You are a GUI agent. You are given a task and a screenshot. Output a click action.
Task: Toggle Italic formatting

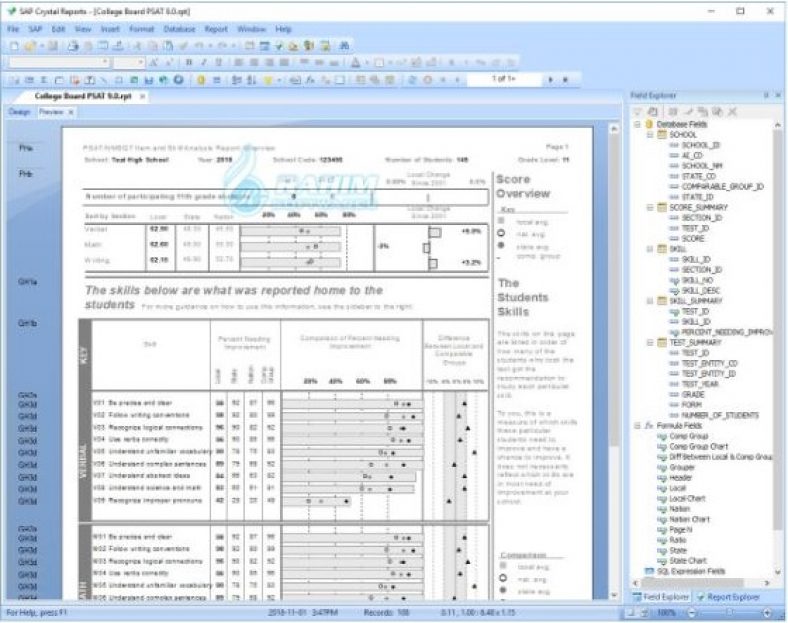tap(204, 63)
